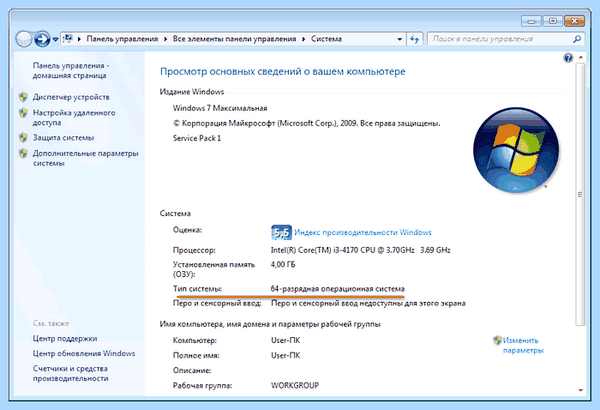Screen dimensions: 600x410
Task: Click the 'Windows 7 Максимальная' edition text
Action: coord(220,108)
